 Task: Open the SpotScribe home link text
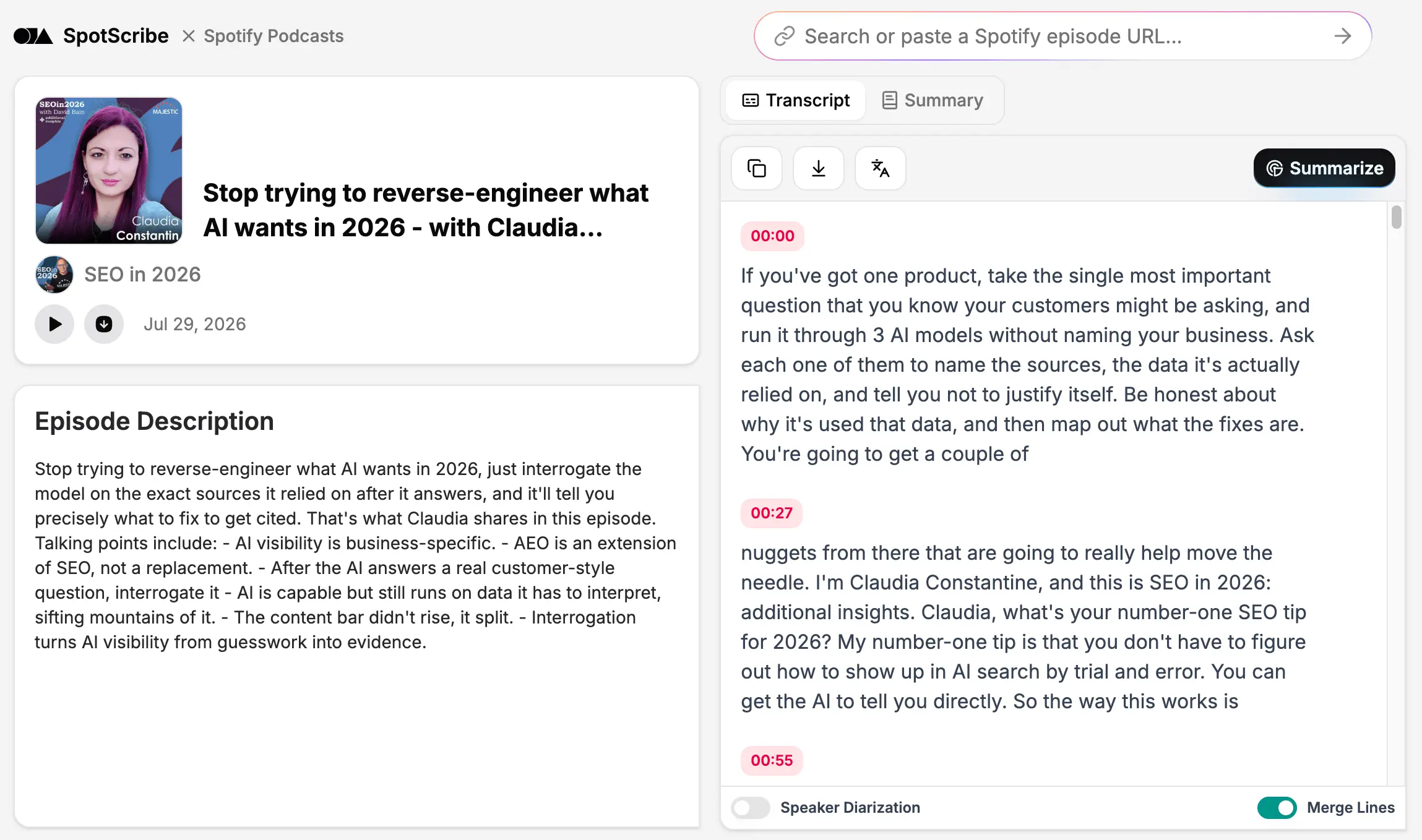pyautogui.click(x=116, y=36)
